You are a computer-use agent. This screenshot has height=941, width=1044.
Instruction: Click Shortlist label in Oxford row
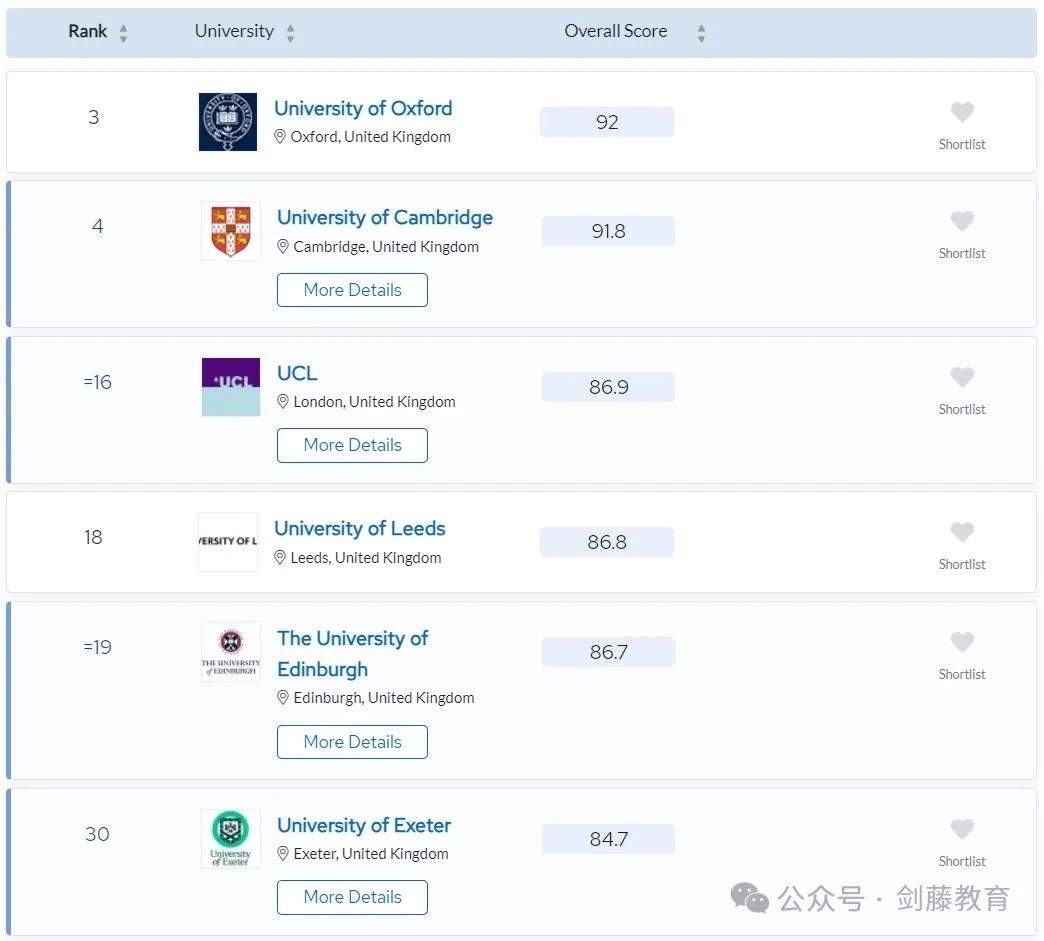pos(962,145)
